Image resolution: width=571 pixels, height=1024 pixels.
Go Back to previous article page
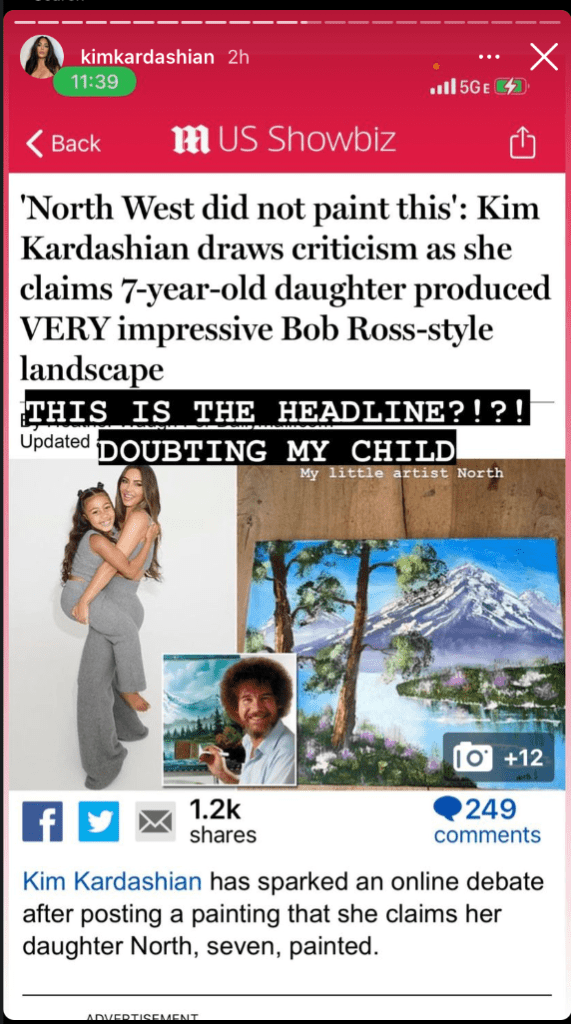[x=63, y=143]
